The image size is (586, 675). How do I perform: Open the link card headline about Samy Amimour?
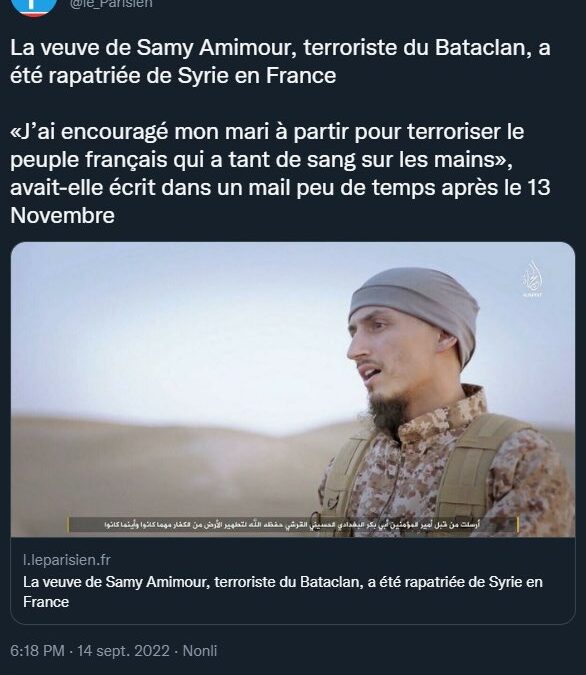click(283, 591)
